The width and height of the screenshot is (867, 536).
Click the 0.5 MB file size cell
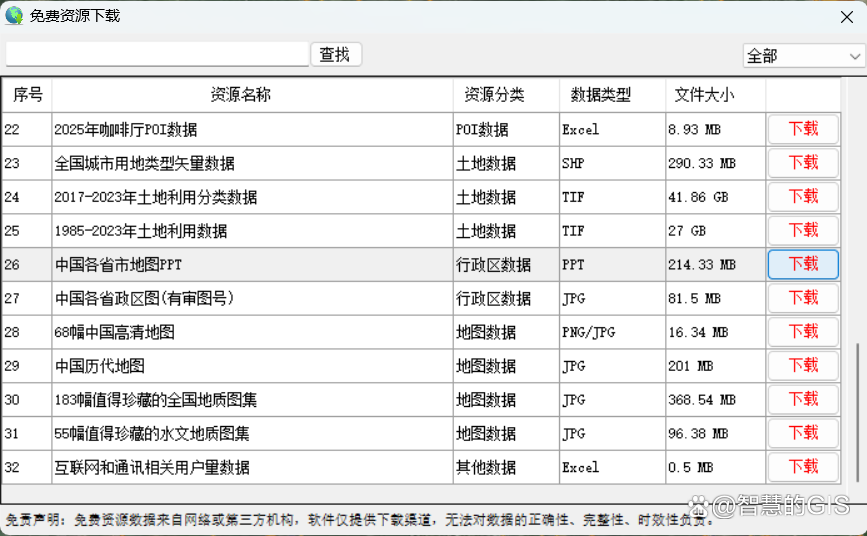715,467
